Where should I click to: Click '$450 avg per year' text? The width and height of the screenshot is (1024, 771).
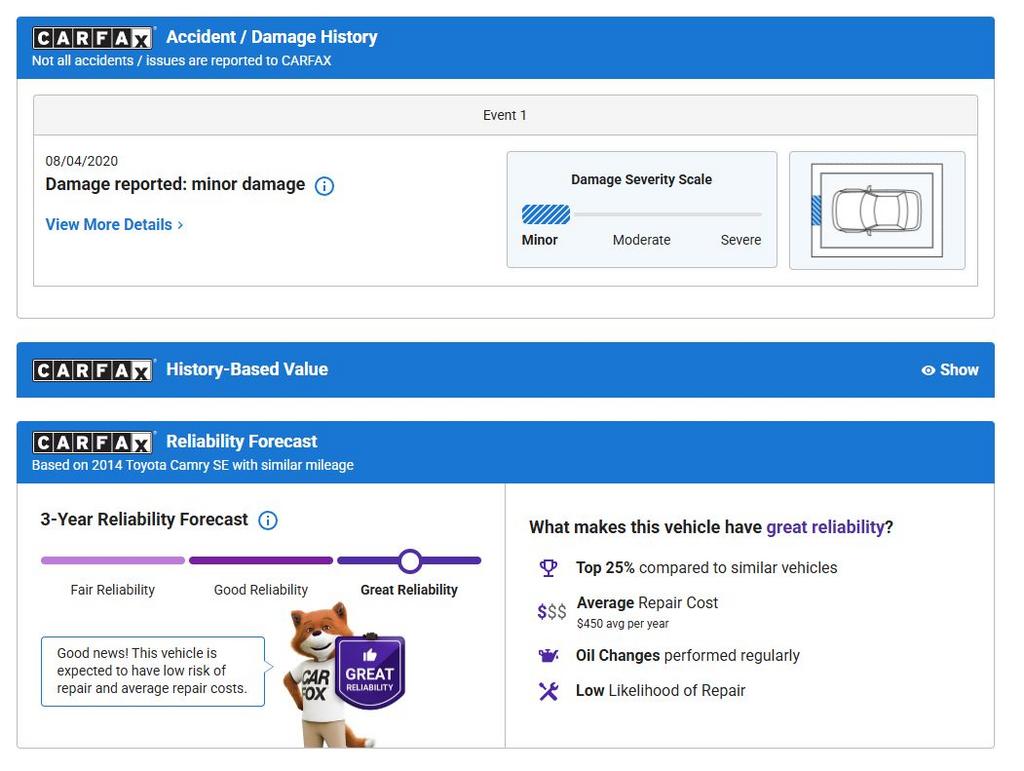[x=622, y=624]
